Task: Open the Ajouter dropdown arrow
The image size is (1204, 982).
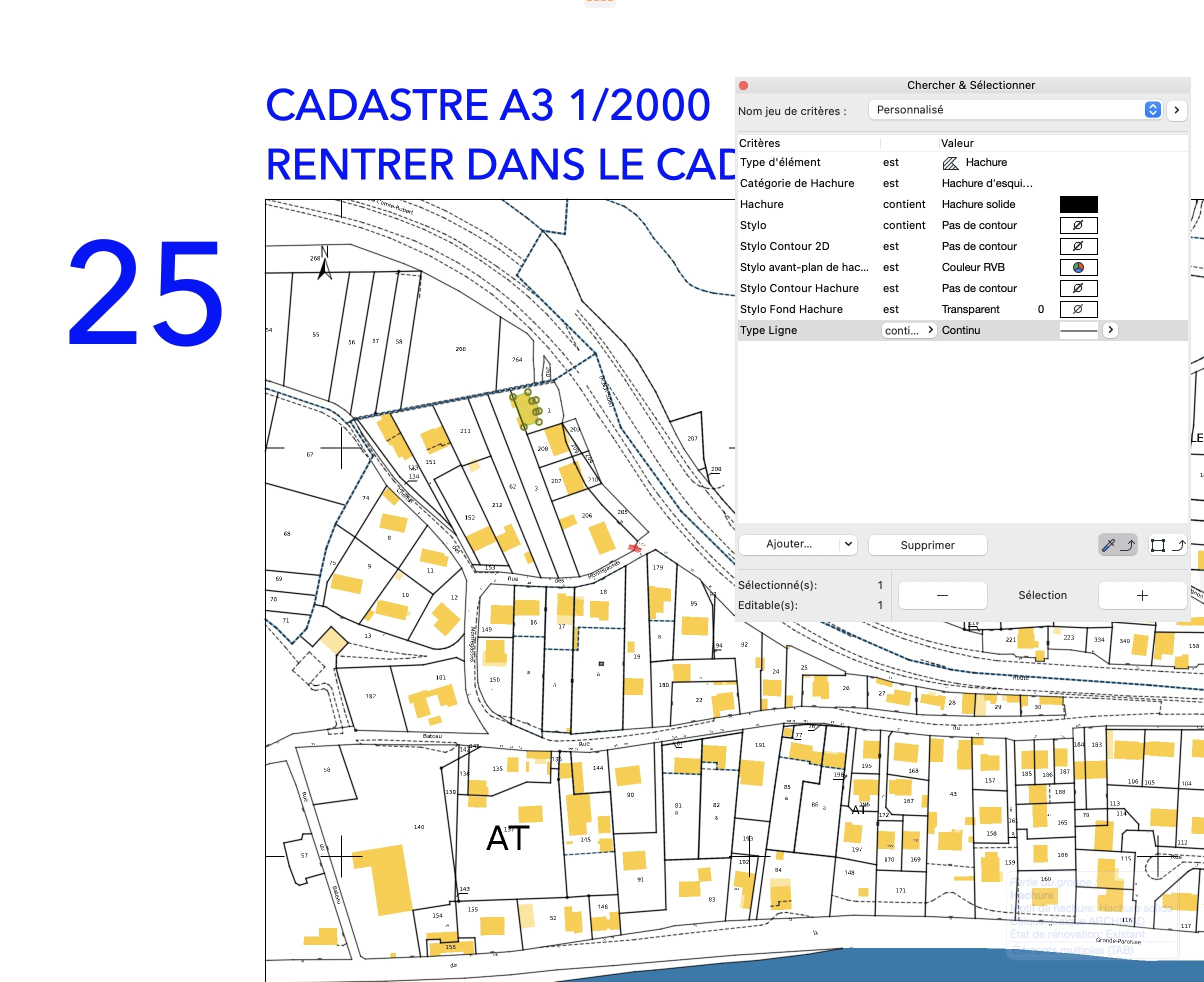Action: click(847, 544)
